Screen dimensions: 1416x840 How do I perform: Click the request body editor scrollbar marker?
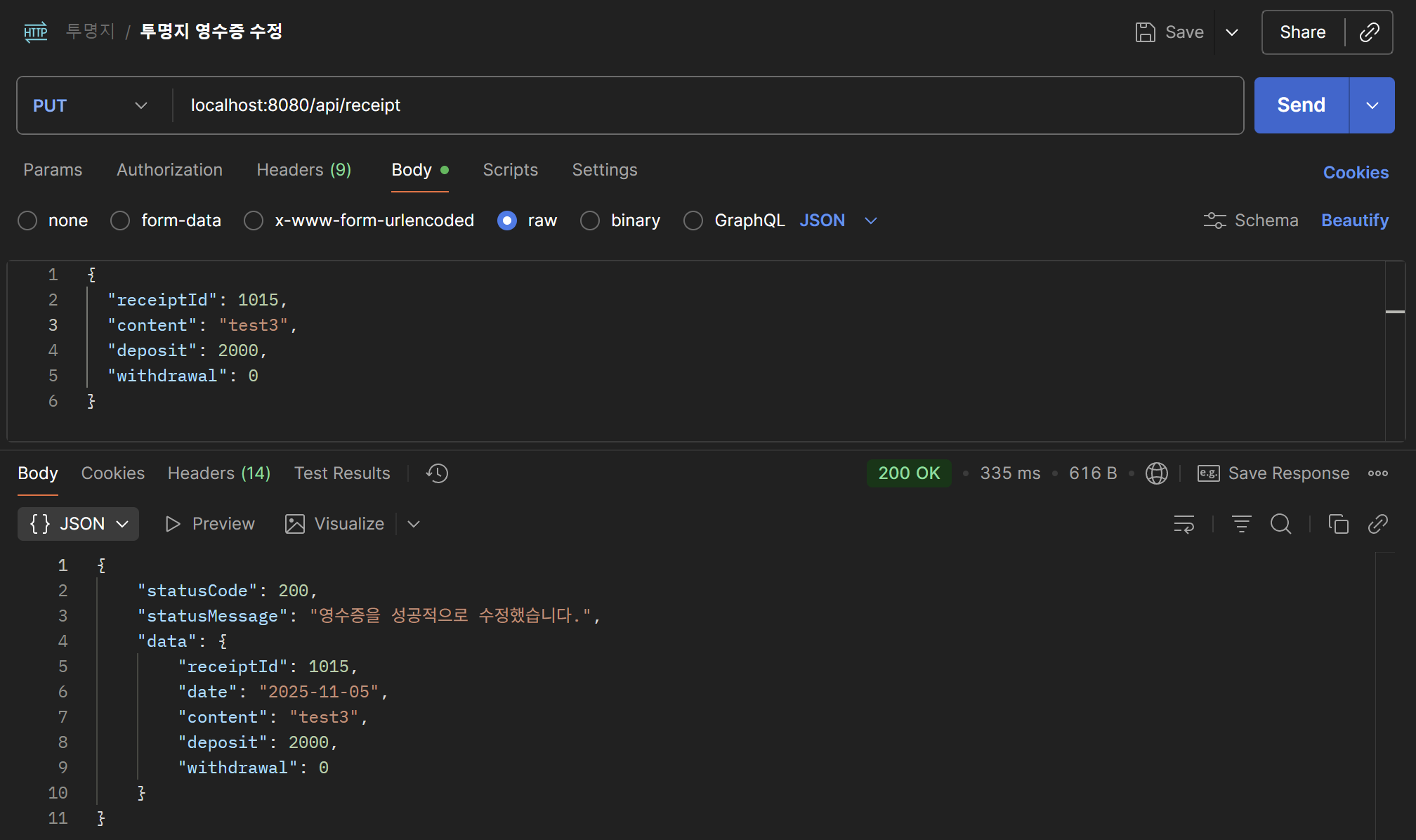point(1394,311)
